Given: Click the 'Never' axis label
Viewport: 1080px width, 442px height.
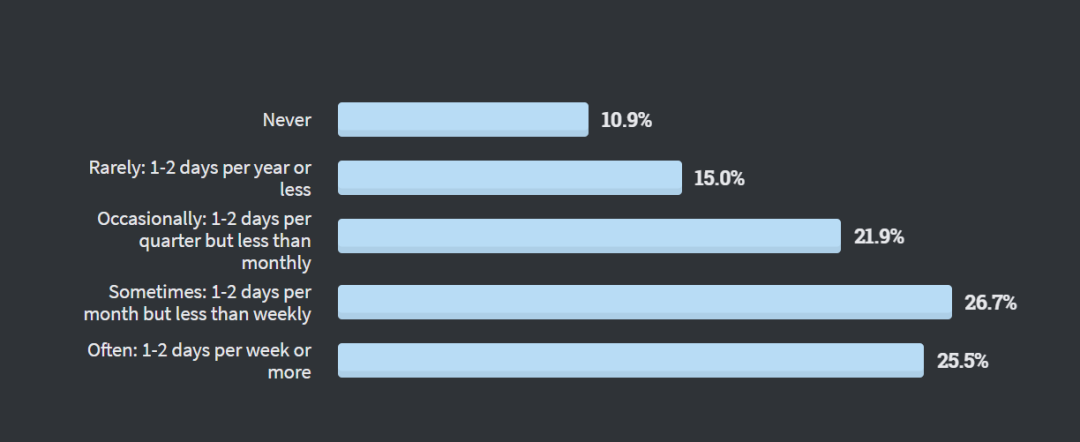Looking at the screenshot, I should (287, 120).
